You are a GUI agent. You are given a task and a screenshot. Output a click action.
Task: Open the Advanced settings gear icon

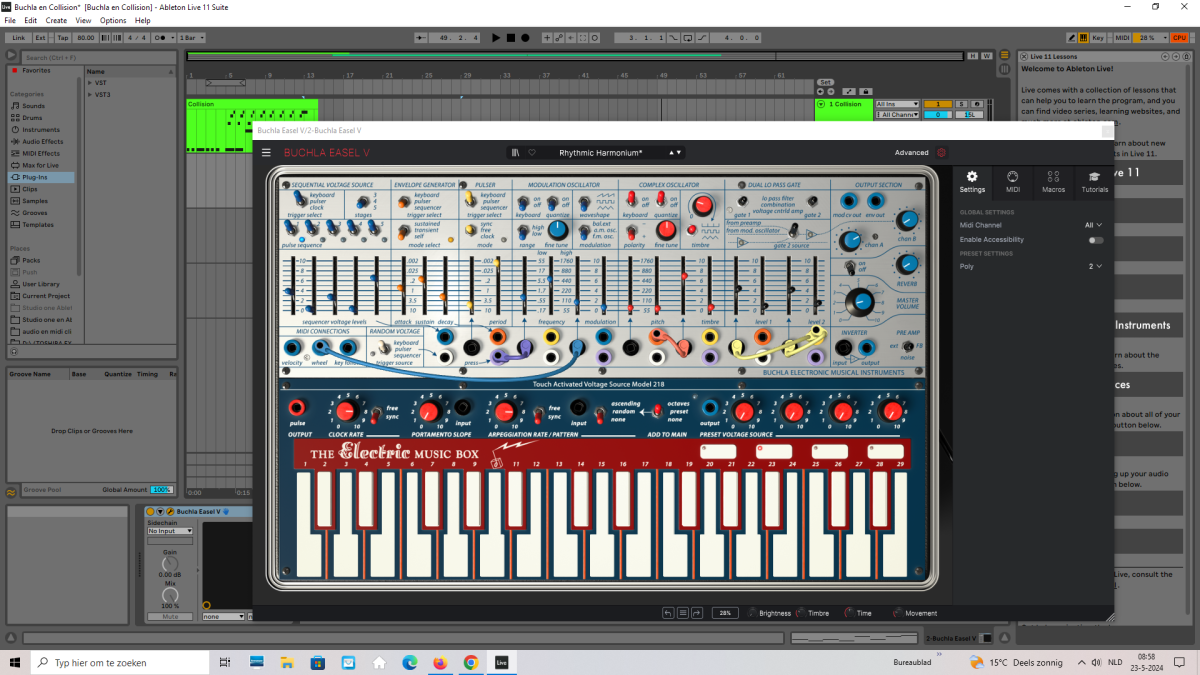click(x=941, y=153)
